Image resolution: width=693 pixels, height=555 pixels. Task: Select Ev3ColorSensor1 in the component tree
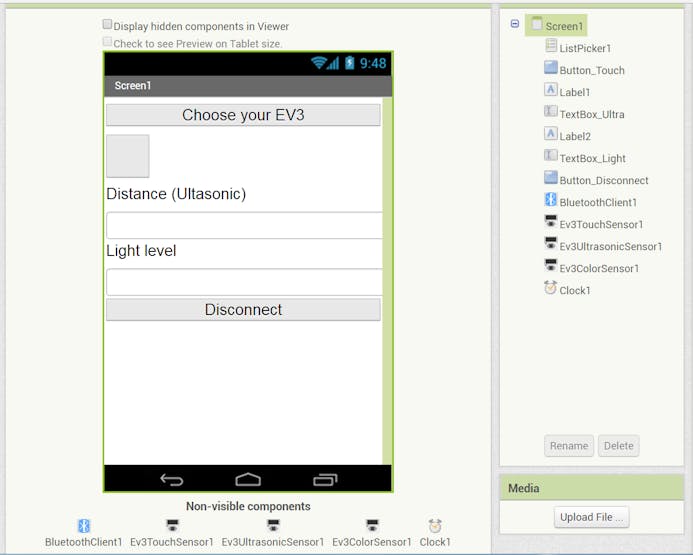click(x=598, y=268)
